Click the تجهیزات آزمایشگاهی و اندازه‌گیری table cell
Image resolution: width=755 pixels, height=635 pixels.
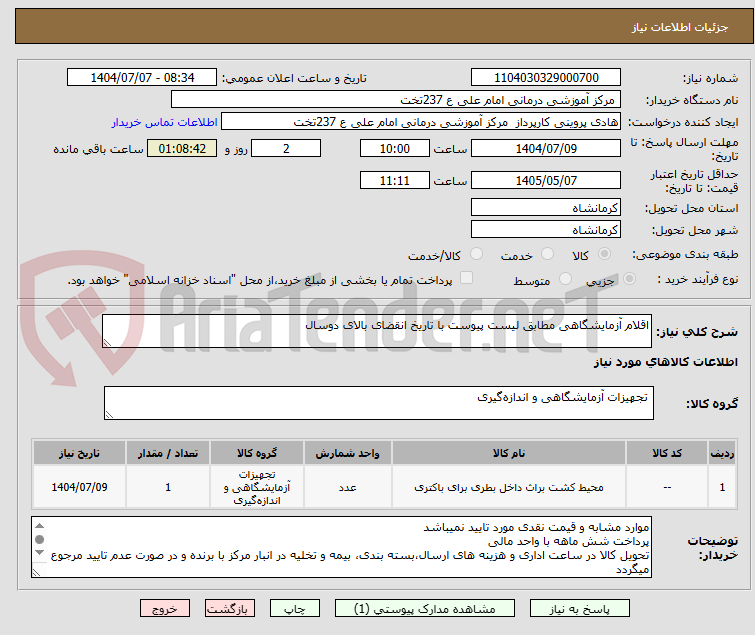(257, 487)
